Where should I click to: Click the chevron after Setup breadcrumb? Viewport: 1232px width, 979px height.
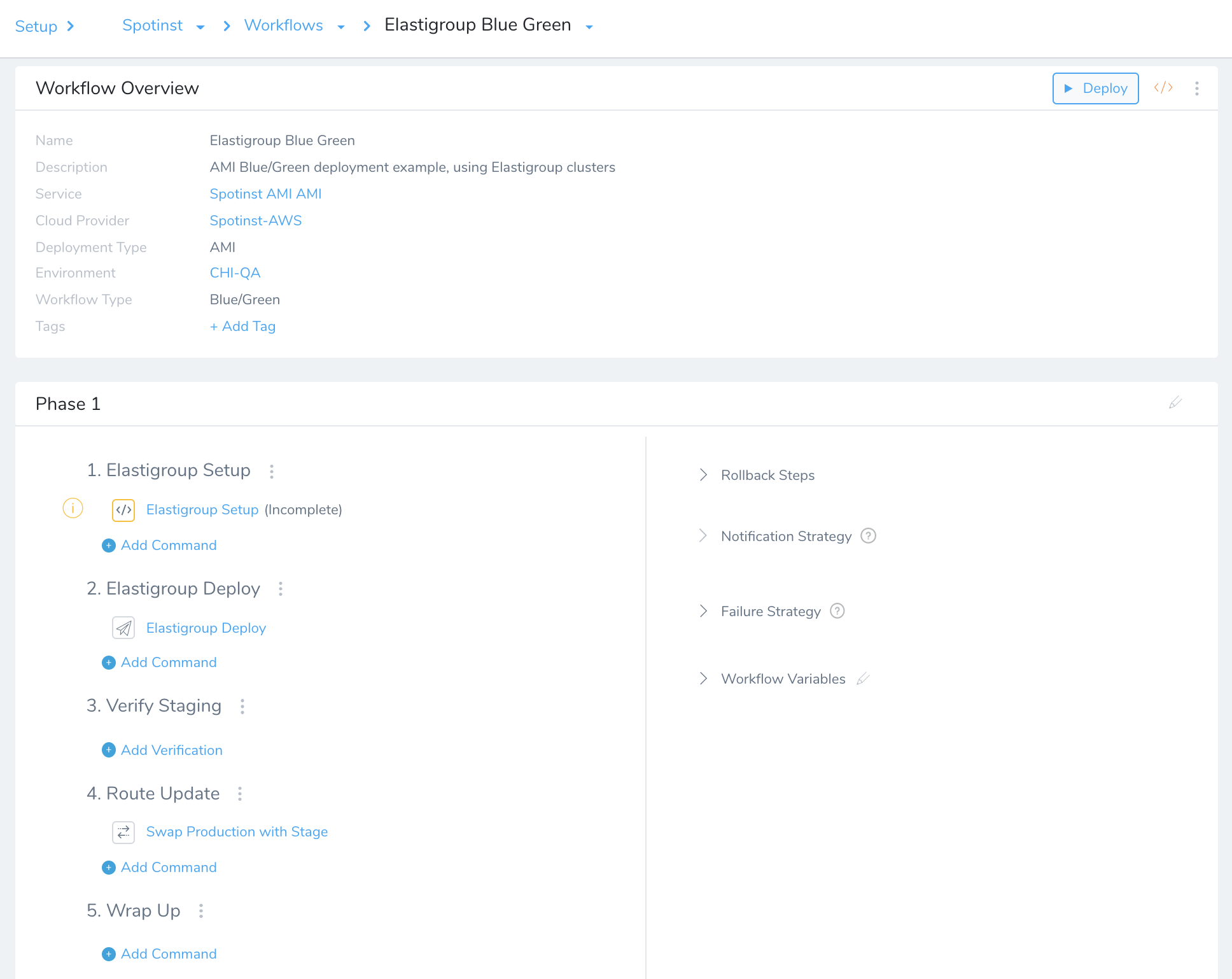click(71, 26)
